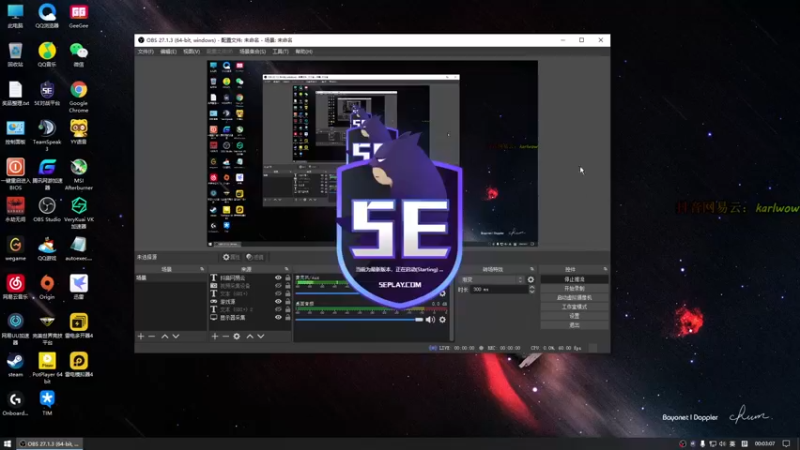Open the OBS Studio desktop shortcut
This screenshot has width=800, height=450.
point(47,210)
